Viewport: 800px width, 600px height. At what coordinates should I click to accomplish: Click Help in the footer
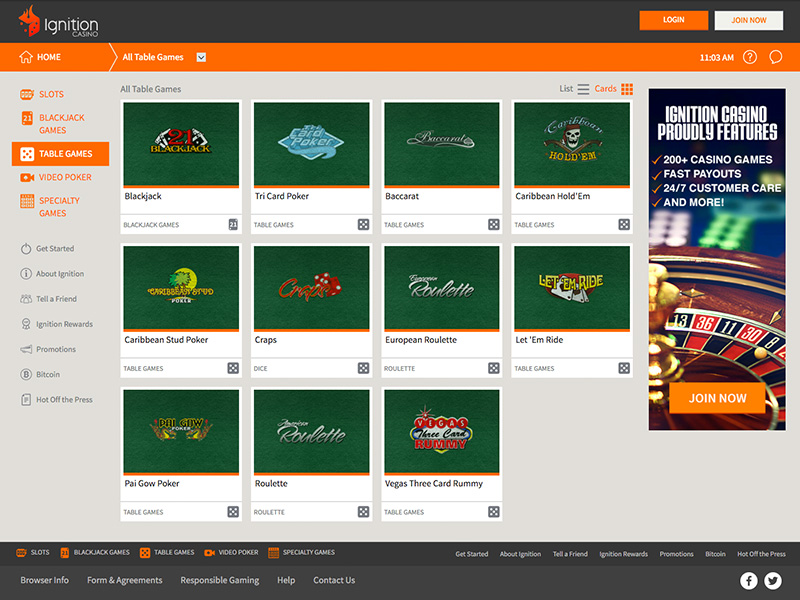(x=286, y=580)
